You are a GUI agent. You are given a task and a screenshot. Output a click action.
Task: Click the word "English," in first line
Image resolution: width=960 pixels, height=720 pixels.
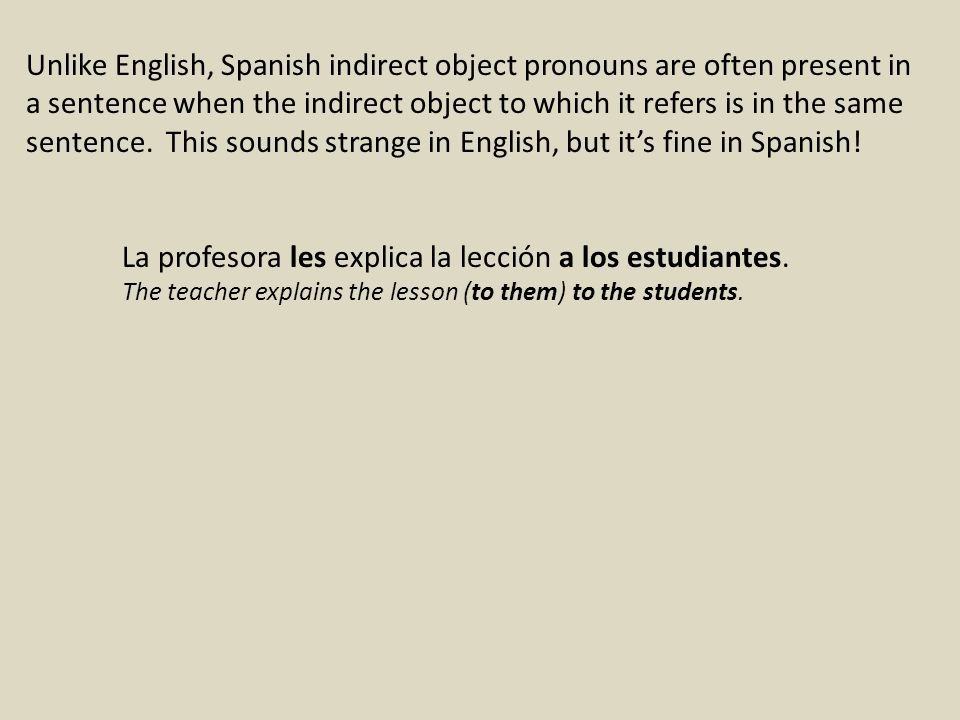pos(164,66)
